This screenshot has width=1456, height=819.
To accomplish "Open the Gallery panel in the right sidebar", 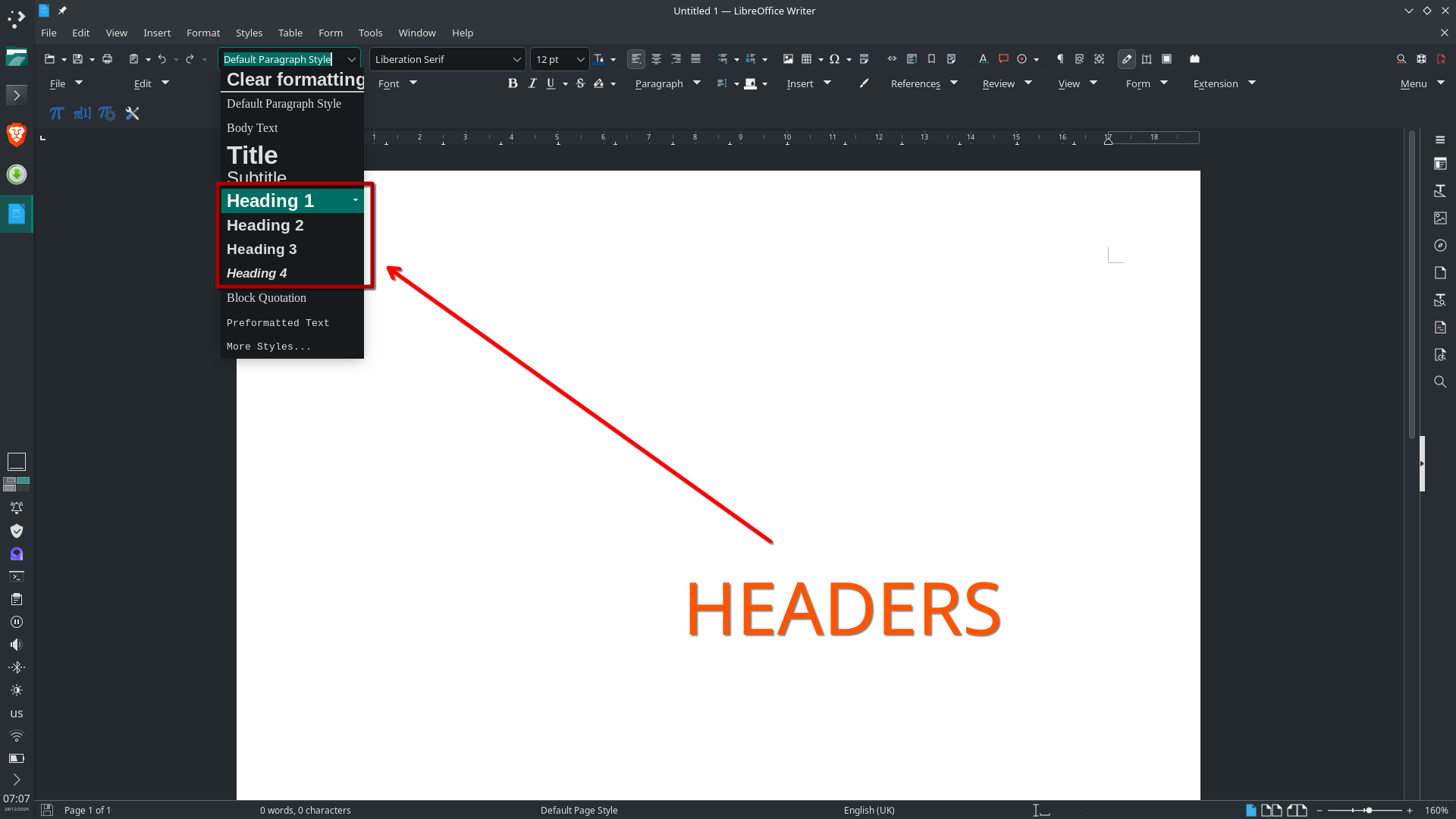I will tap(1441, 218).
